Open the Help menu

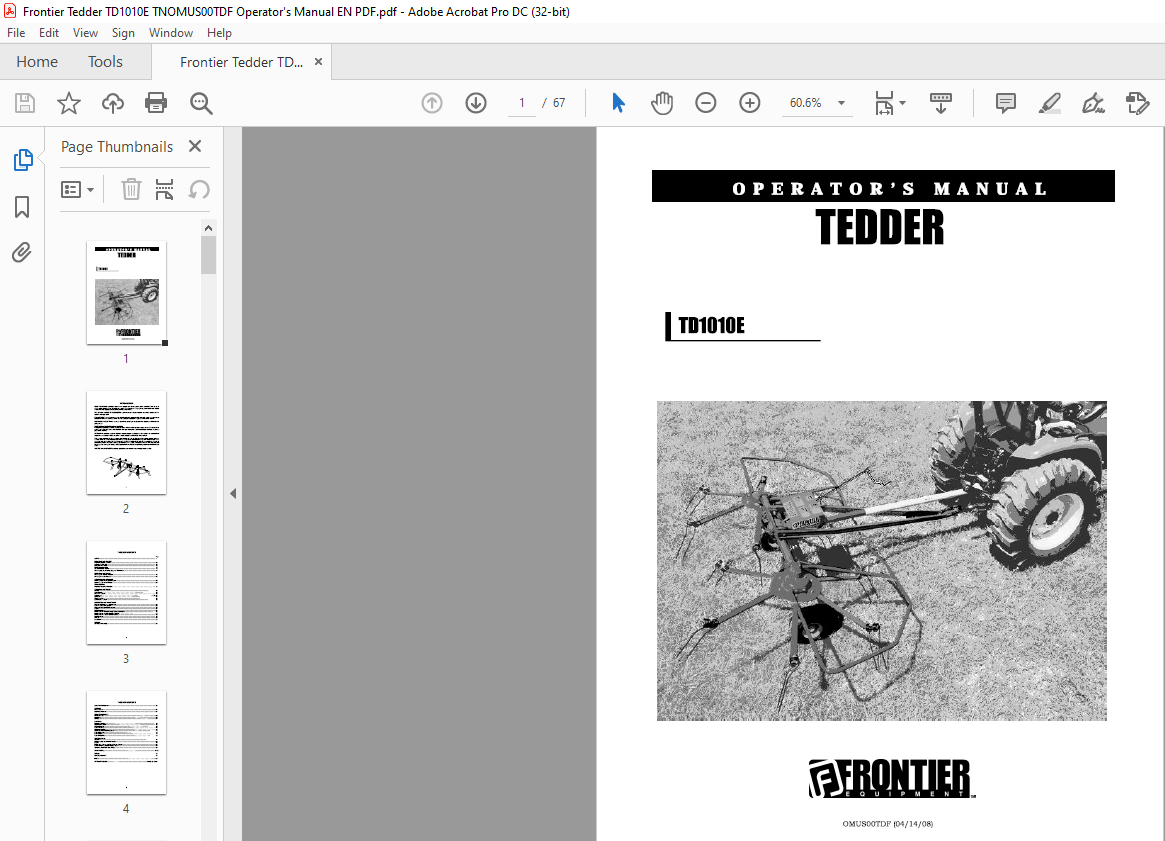[219, 33]
